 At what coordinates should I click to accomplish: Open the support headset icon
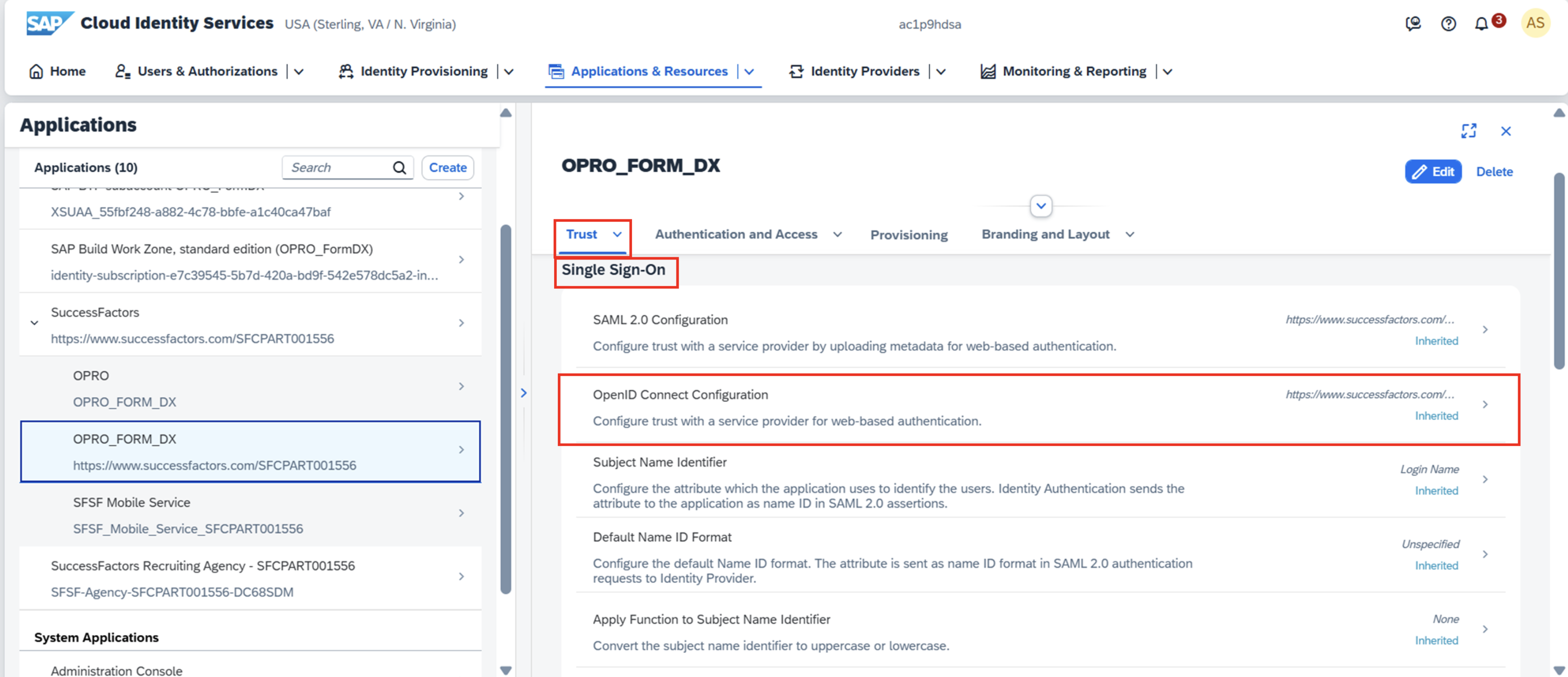1413,24
